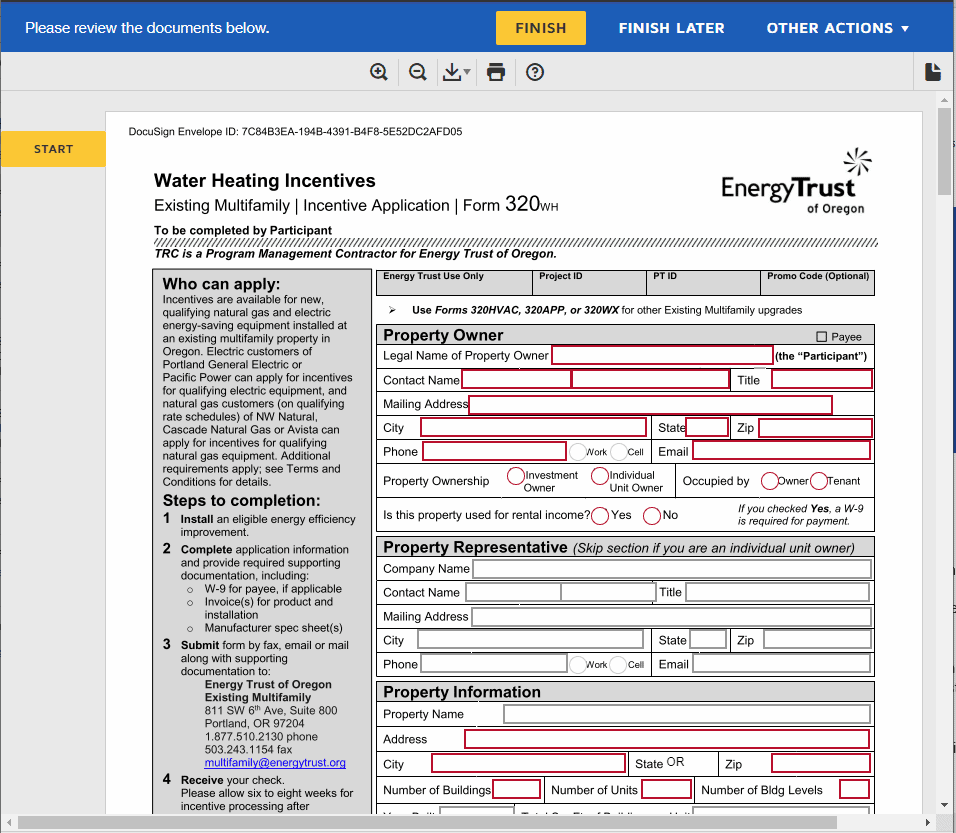Click Property Representative Phone field

click(494, 663)
